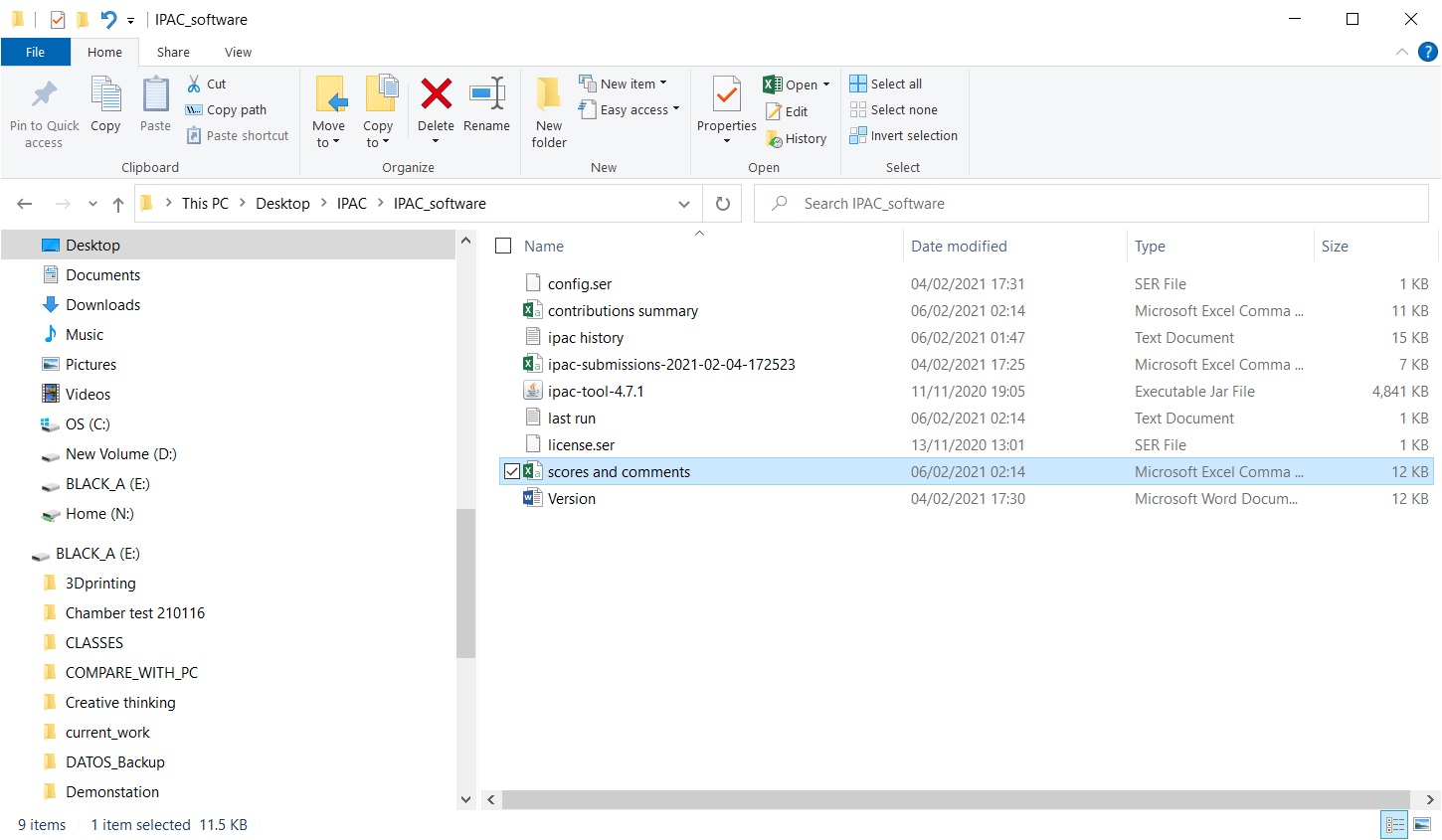
Task: Select the last run text file
Action: click(572, 418)
